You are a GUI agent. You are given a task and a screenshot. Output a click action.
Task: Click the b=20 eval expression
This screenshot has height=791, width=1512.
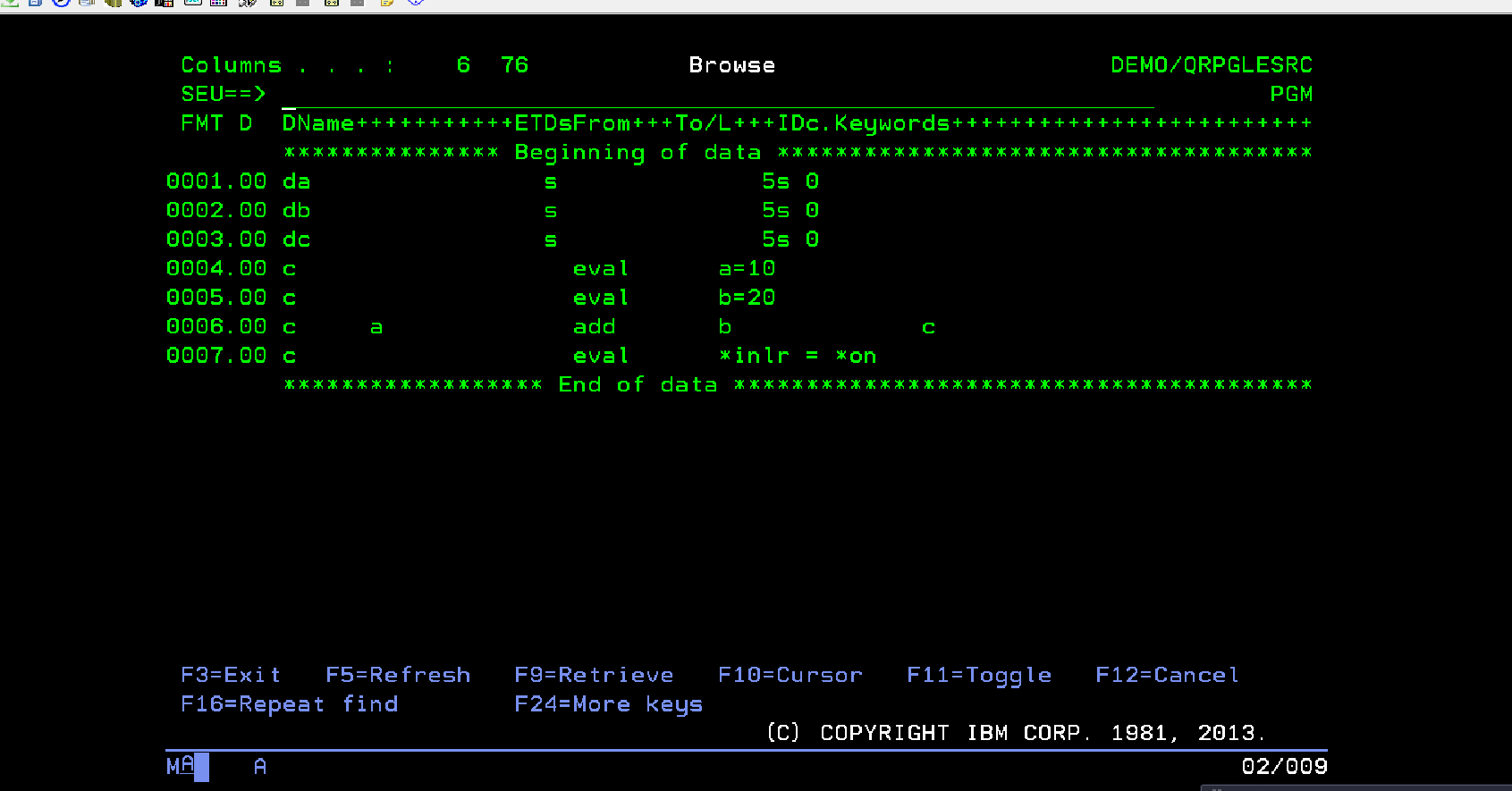coord(747,298)
